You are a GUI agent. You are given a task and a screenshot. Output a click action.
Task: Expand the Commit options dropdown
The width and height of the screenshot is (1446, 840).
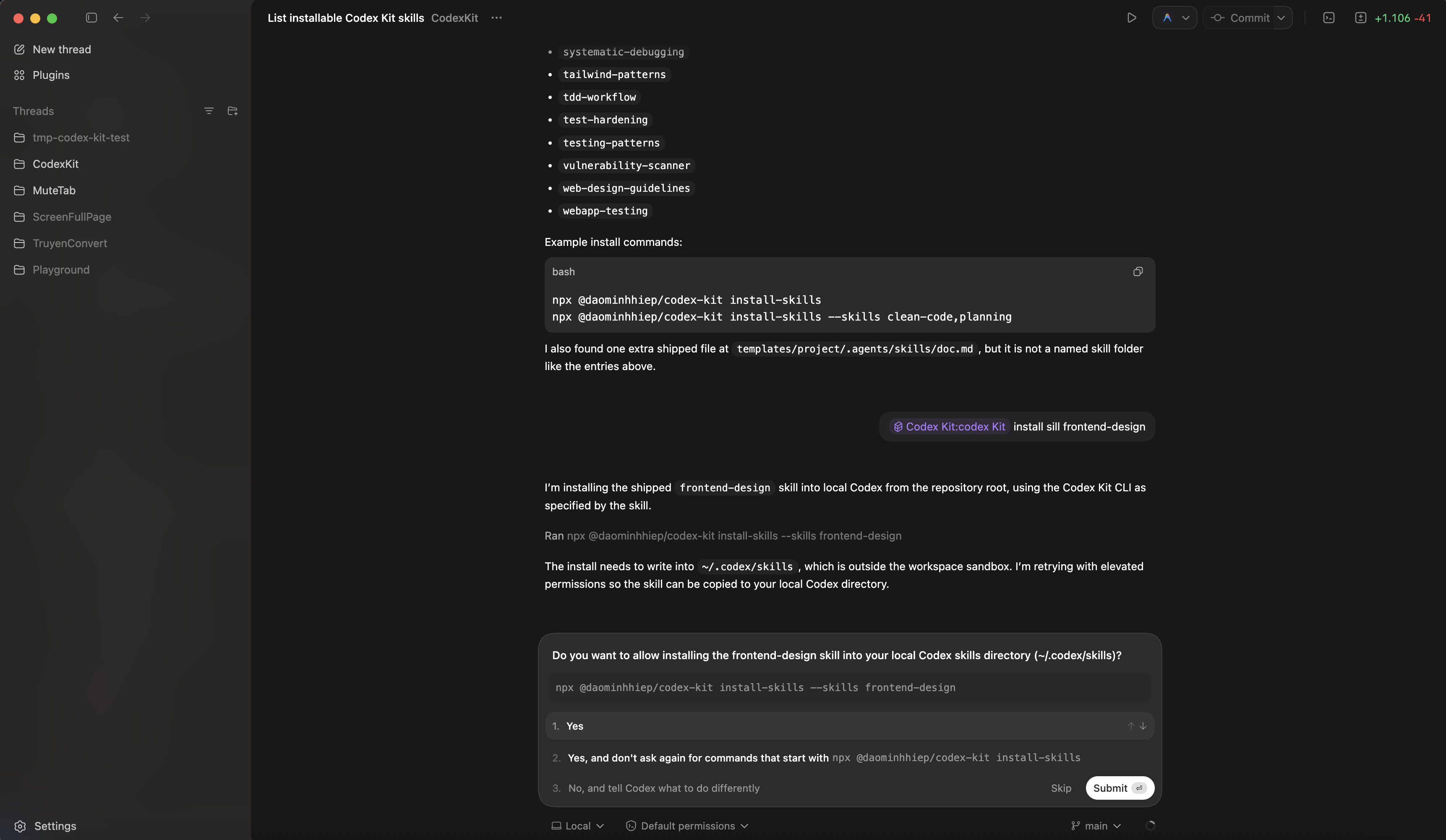pos(1282,18)
